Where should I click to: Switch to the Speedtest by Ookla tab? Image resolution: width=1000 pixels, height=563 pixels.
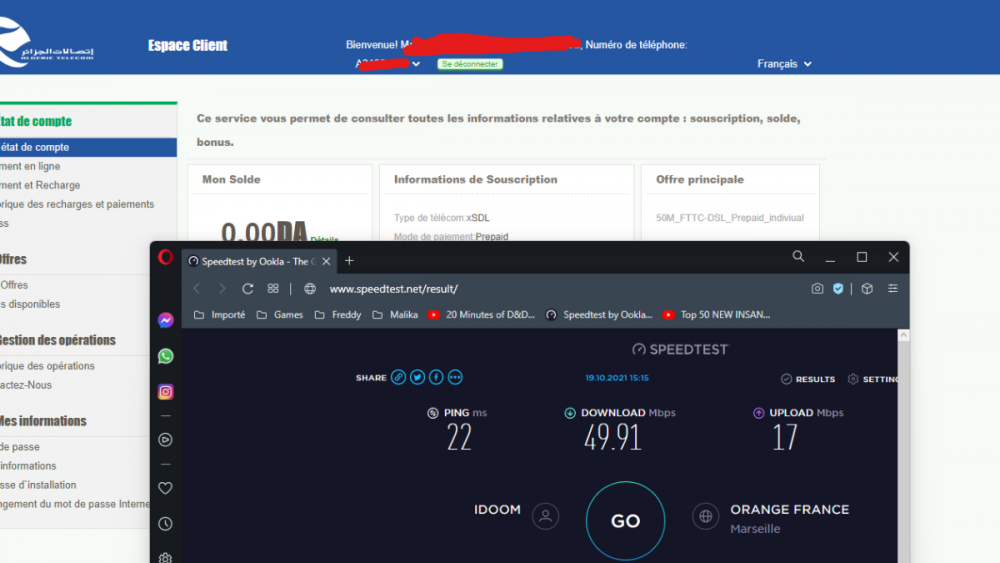tap(252, 261)
